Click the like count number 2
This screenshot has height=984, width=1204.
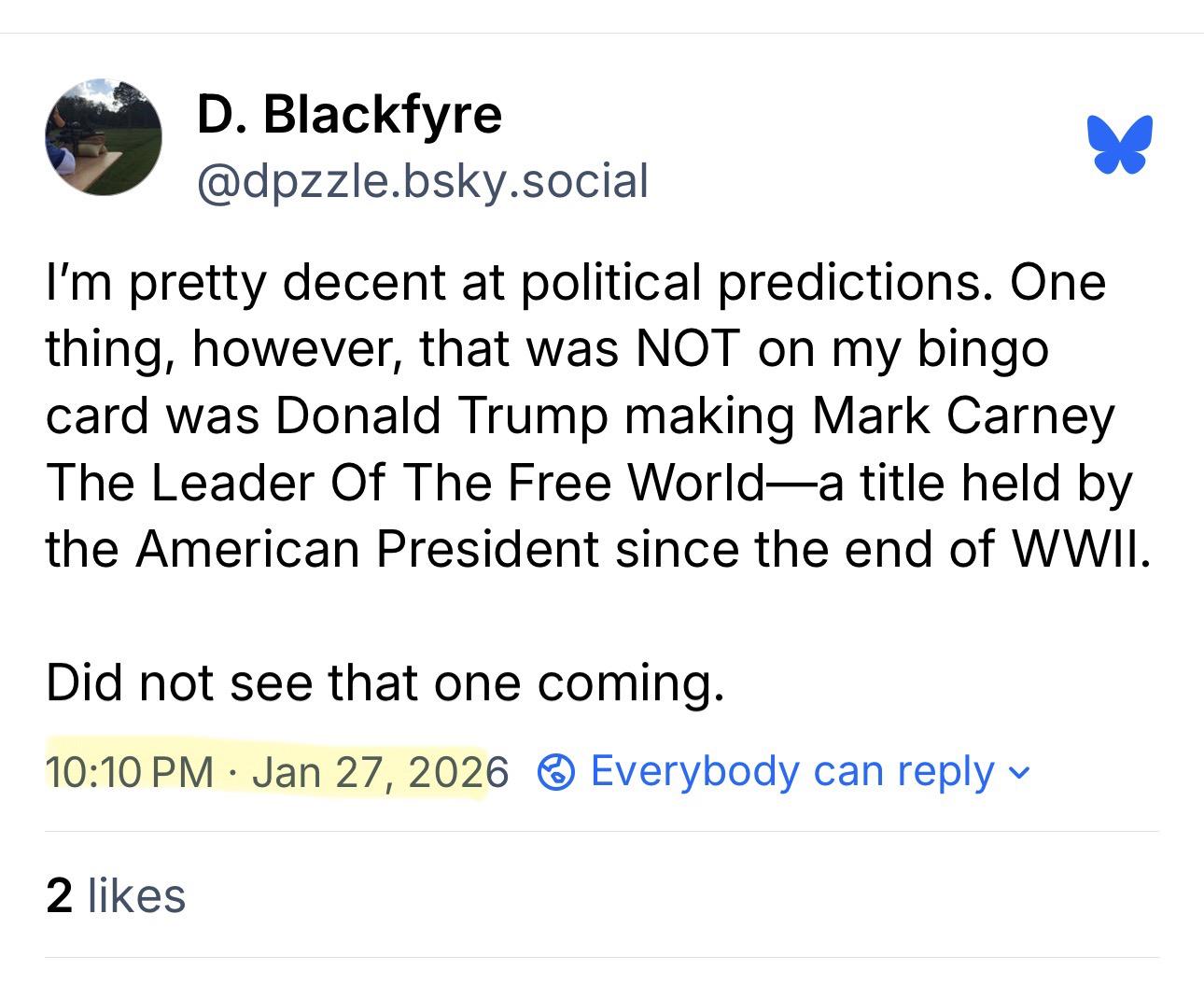tap(59, 895)
